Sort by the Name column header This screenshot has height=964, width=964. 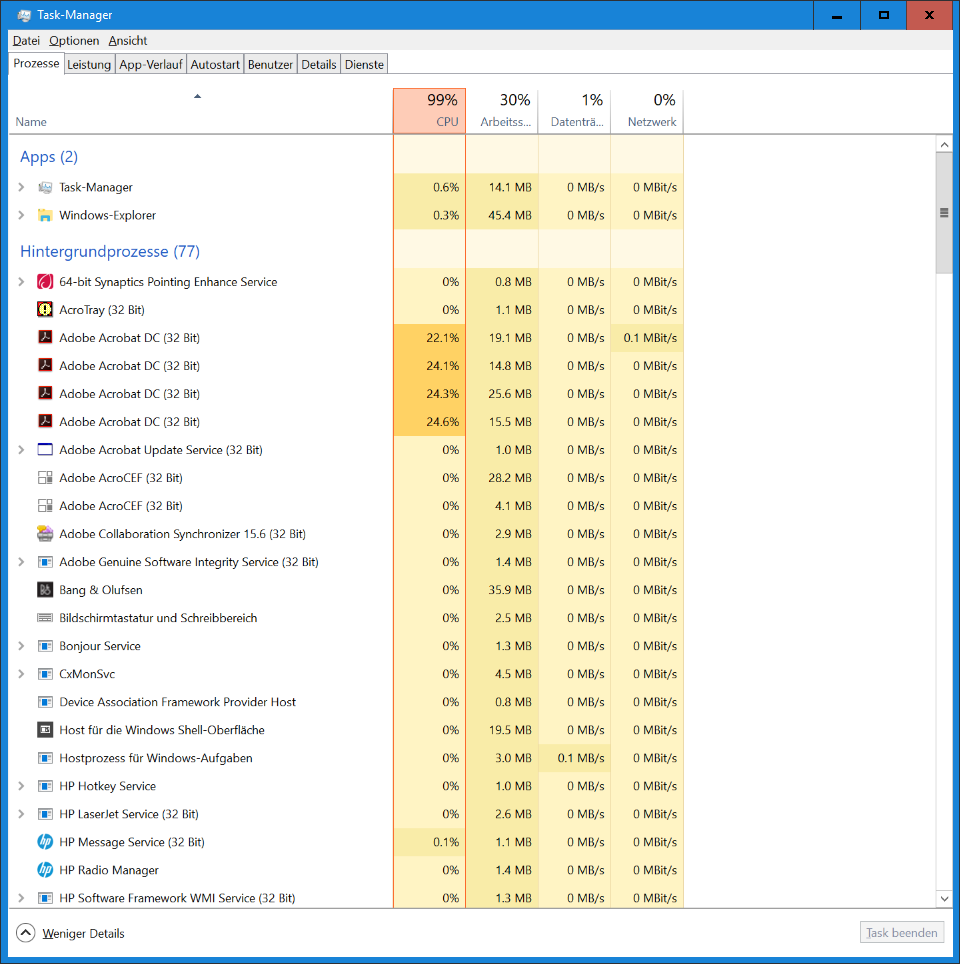point(200,111)
